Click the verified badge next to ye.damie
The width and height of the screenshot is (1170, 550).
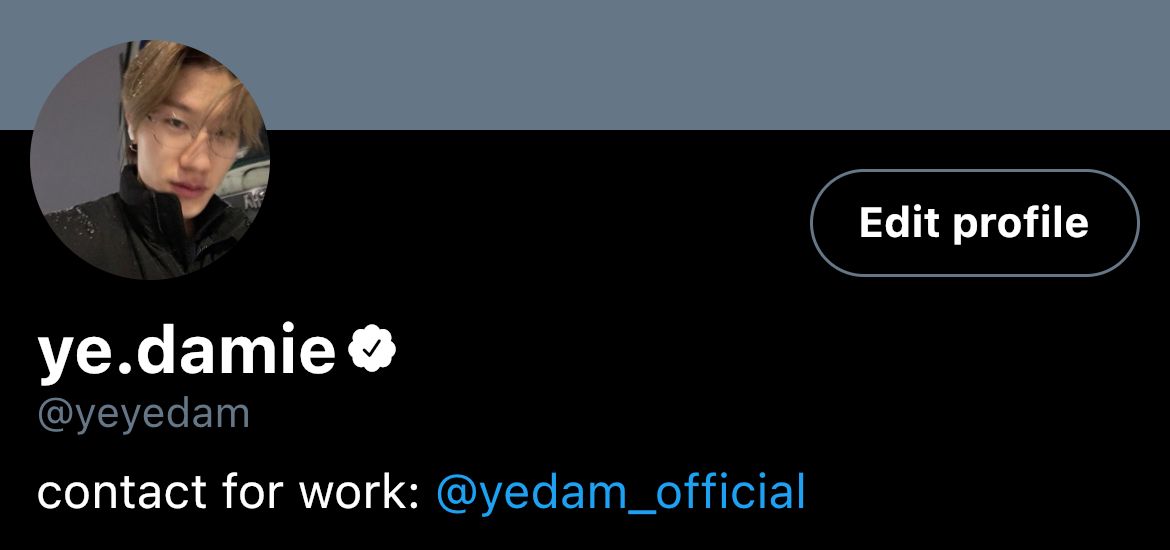[372, 349]
